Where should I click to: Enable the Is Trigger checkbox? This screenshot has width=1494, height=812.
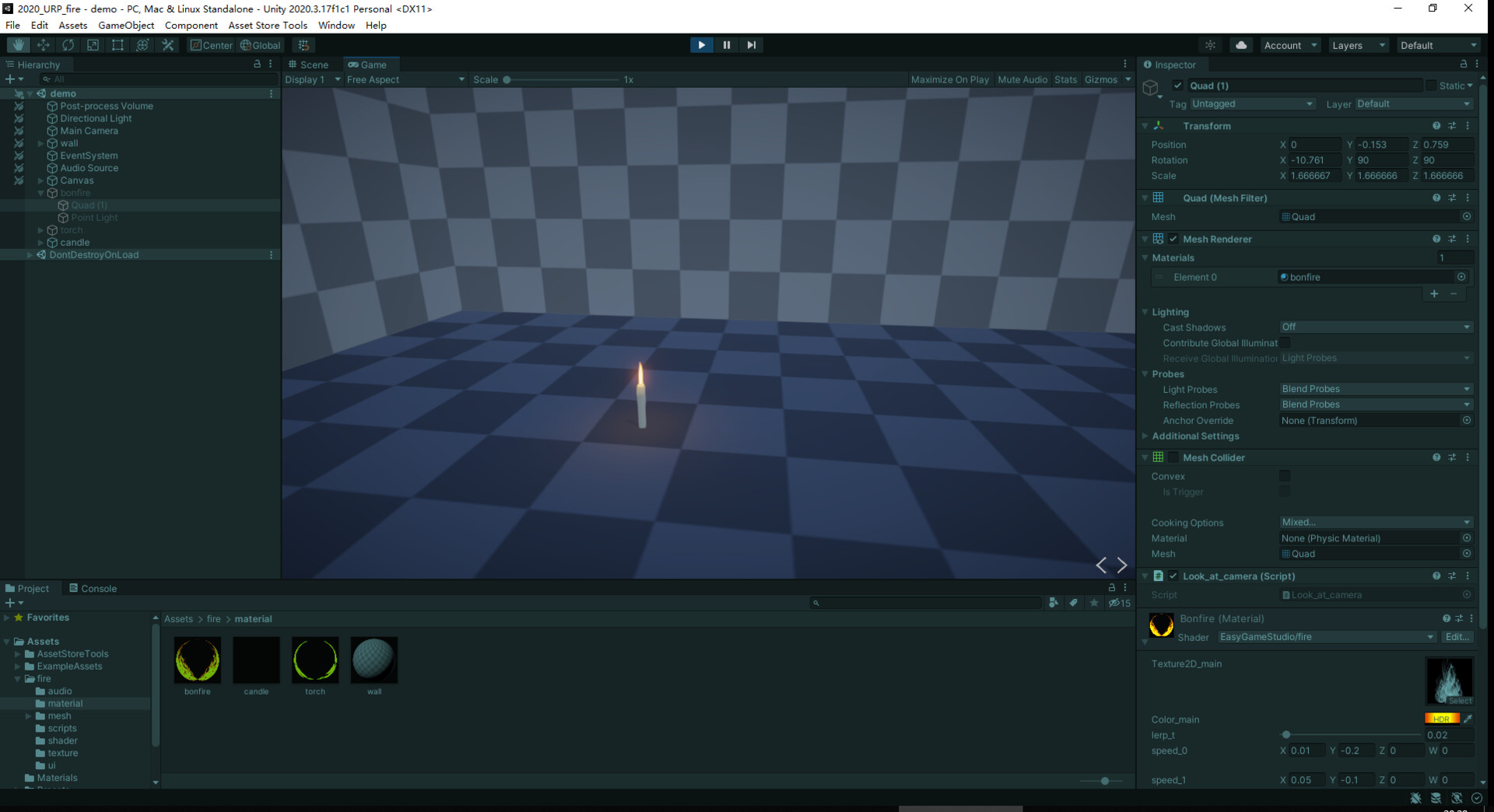1285,492
